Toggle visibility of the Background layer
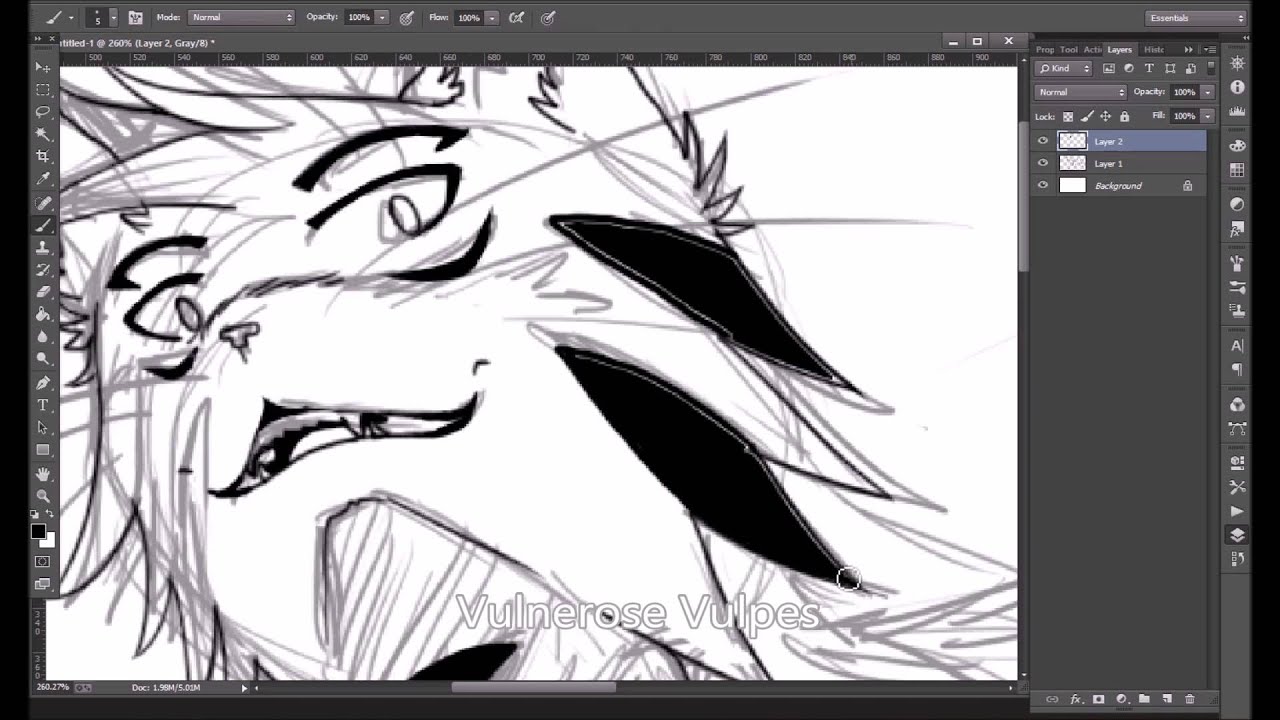Screen dimensions: 1280x720 (1043, 185)
